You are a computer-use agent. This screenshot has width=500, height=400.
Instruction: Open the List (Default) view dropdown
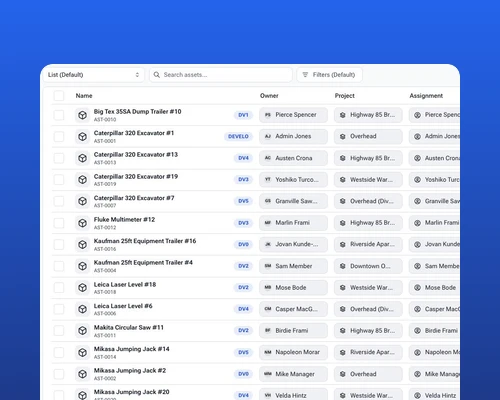tap(94, 75)
